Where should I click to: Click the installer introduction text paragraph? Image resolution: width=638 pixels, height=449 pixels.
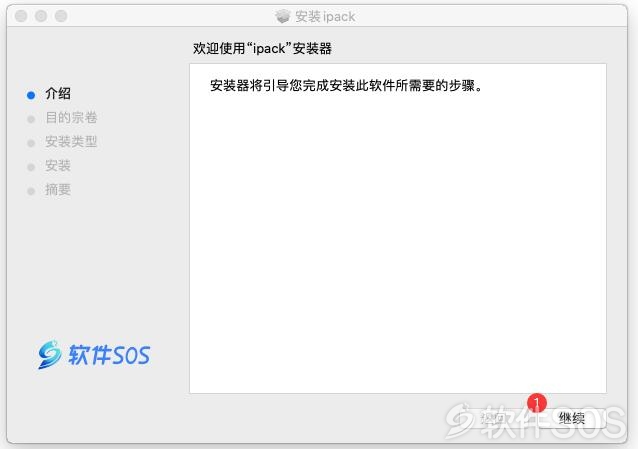[x=346, y=85]
